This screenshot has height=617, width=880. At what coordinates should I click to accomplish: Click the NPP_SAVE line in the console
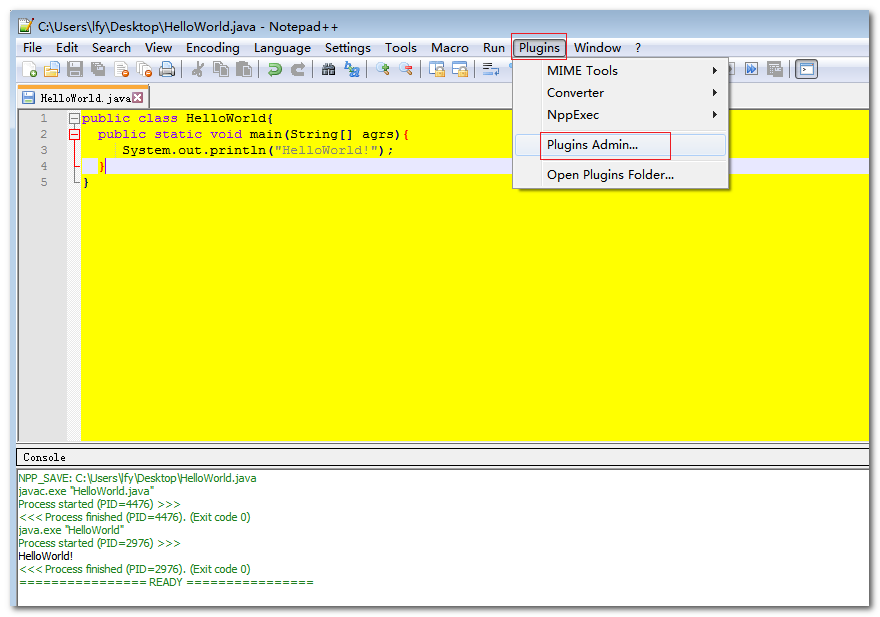tap(138, 478)
